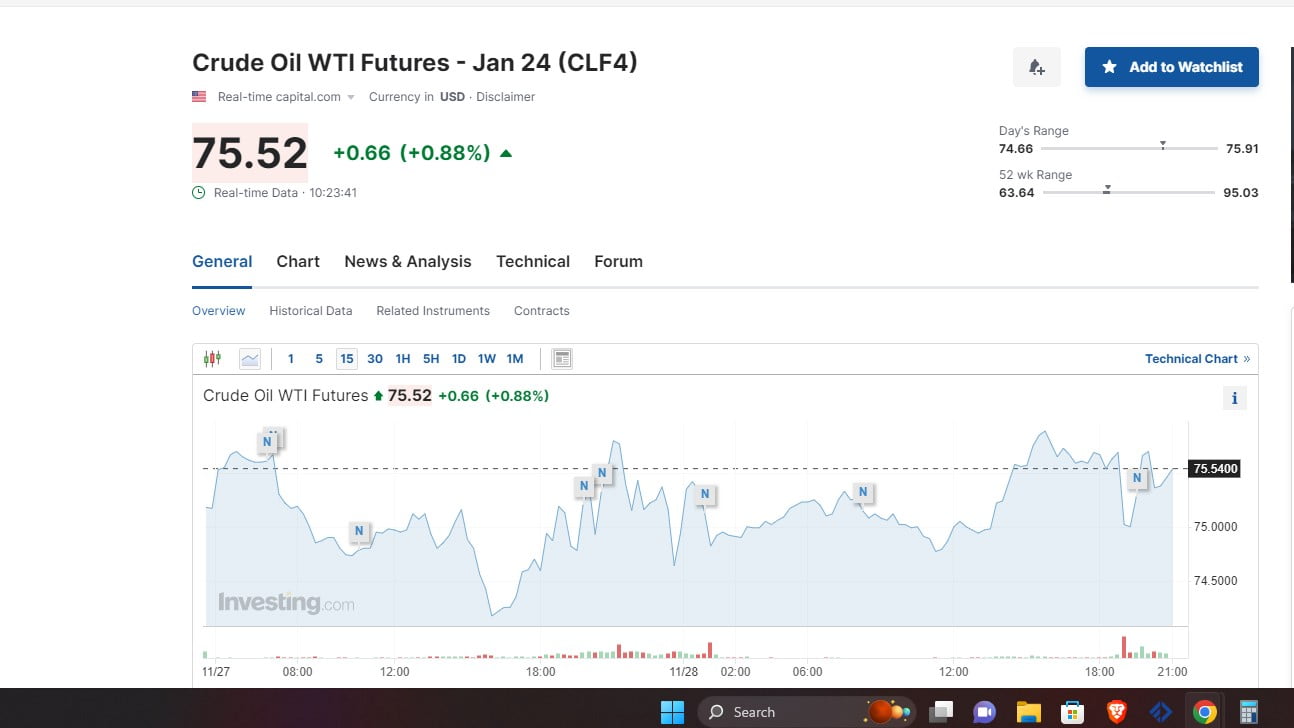
Task: Open the video chat app in taskbar
Action: point(984,712)
